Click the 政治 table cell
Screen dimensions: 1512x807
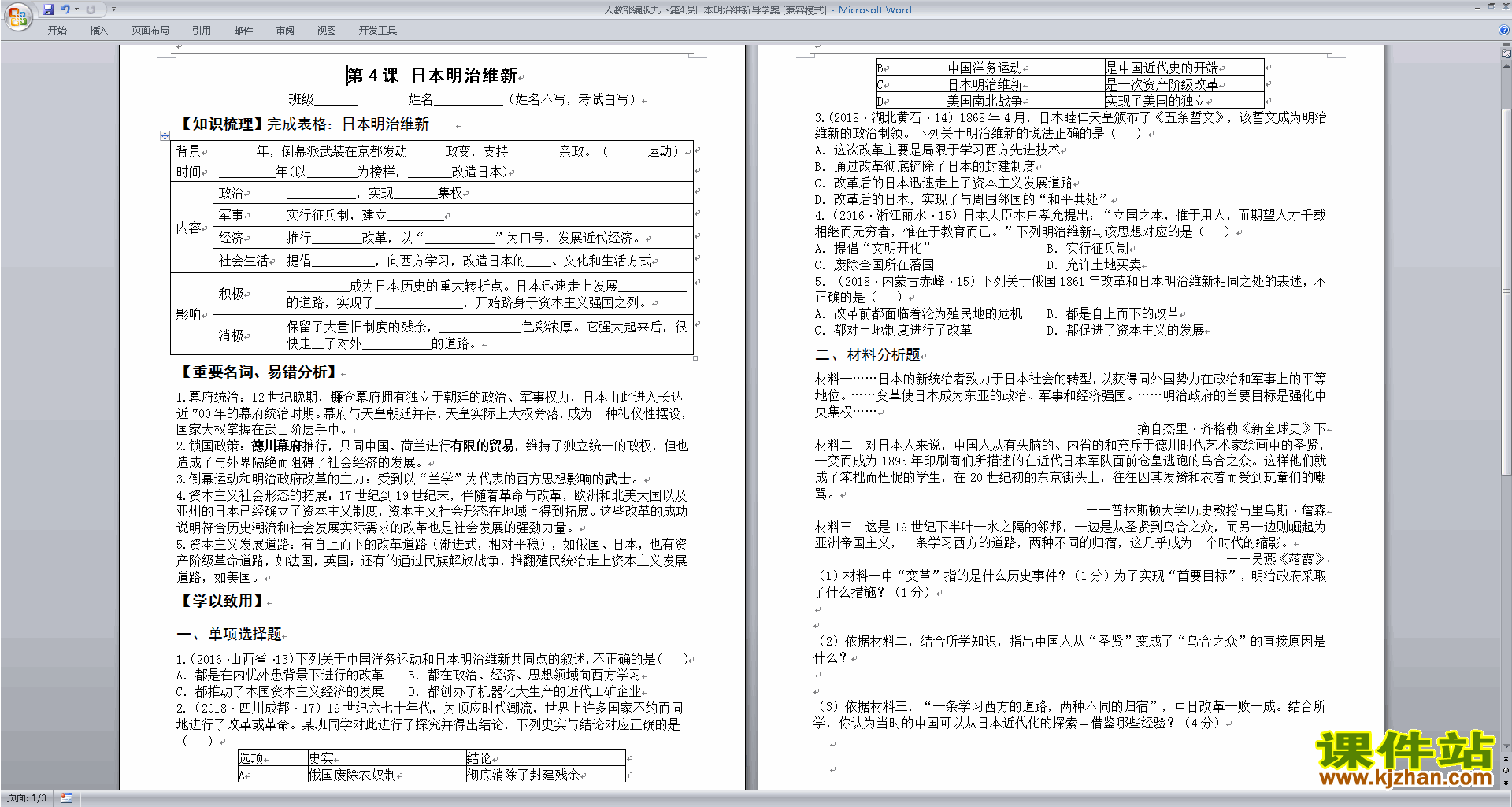click(246, 193)
